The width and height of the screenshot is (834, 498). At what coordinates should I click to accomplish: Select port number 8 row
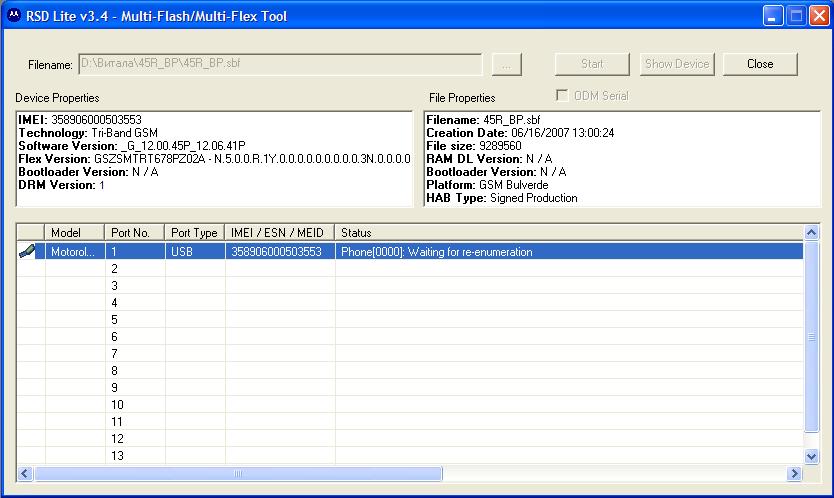pyautogui.click(x=410, y=371)
